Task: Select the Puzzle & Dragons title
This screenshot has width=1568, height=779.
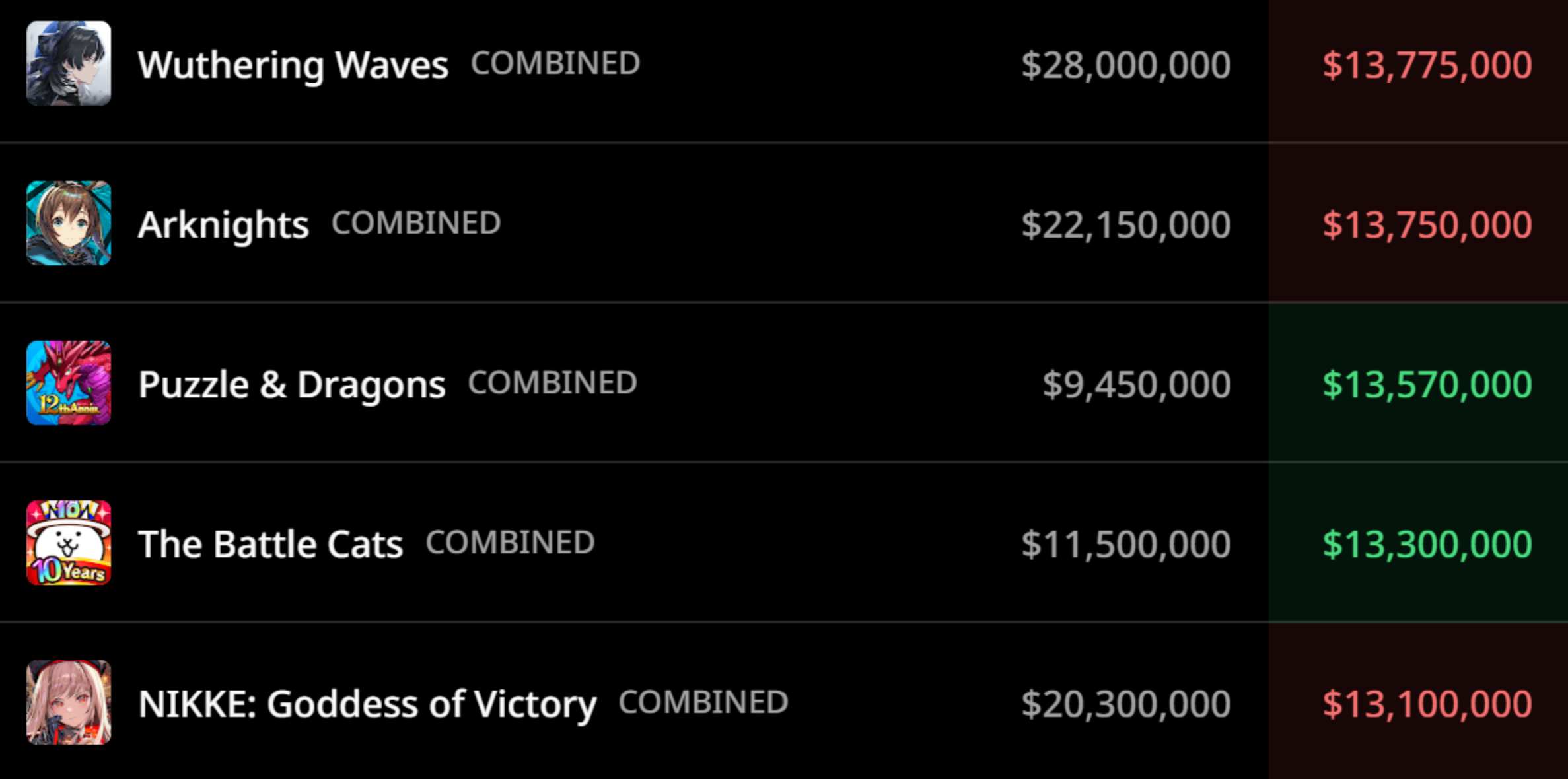Action: point(292,385)
